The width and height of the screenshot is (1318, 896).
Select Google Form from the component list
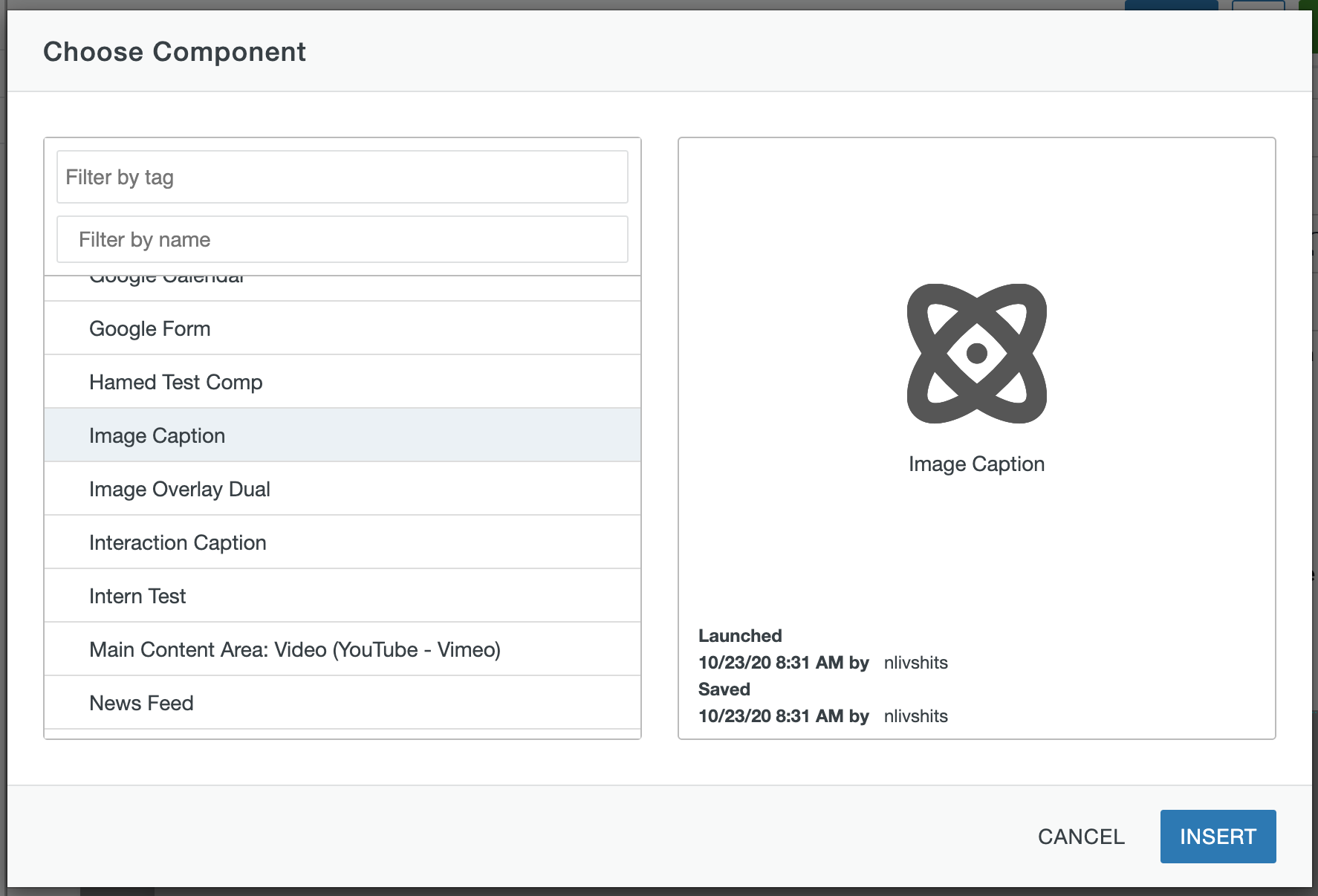(343, 328)
